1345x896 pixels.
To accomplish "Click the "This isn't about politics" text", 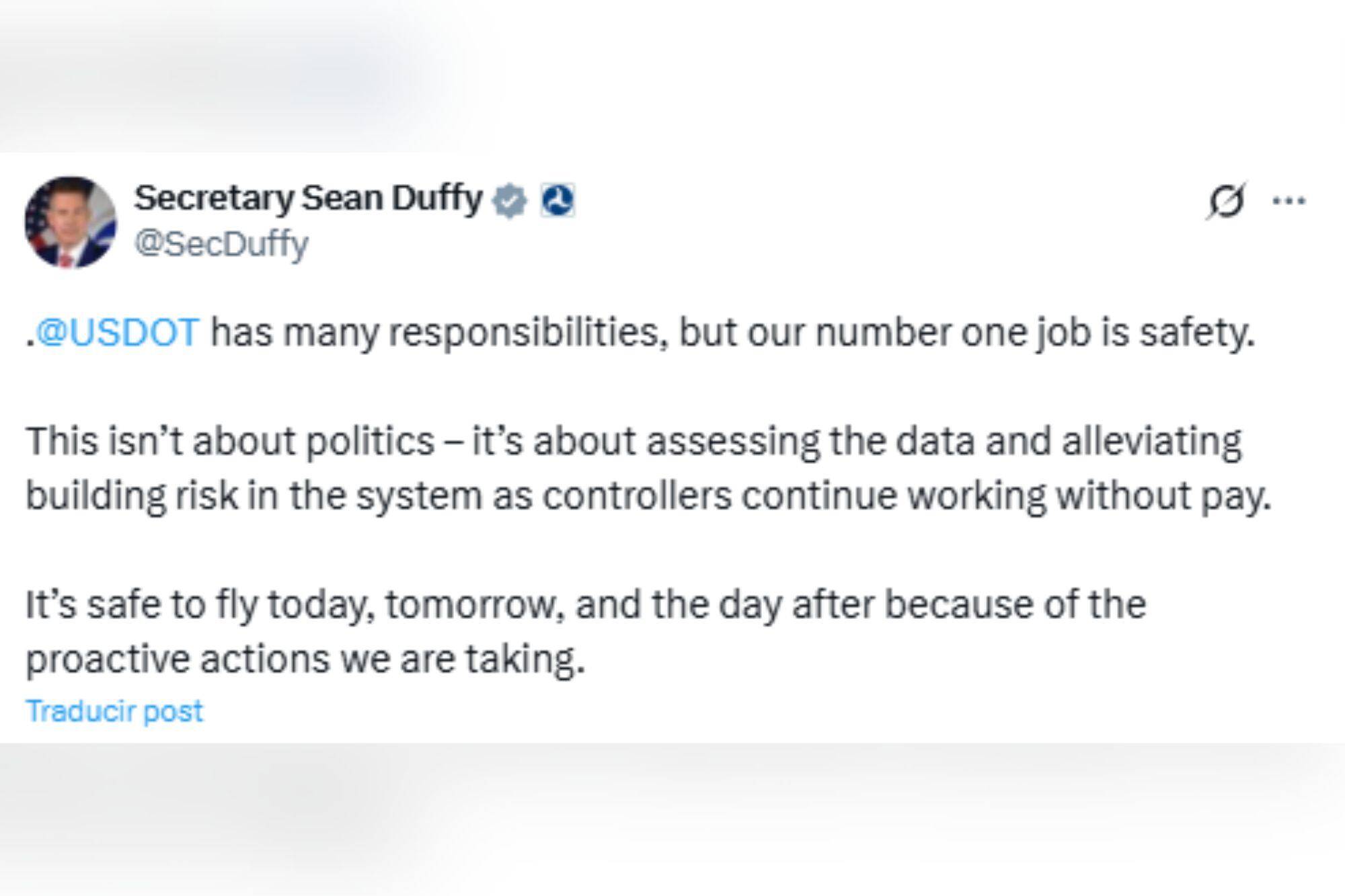I will pos(230,442).
